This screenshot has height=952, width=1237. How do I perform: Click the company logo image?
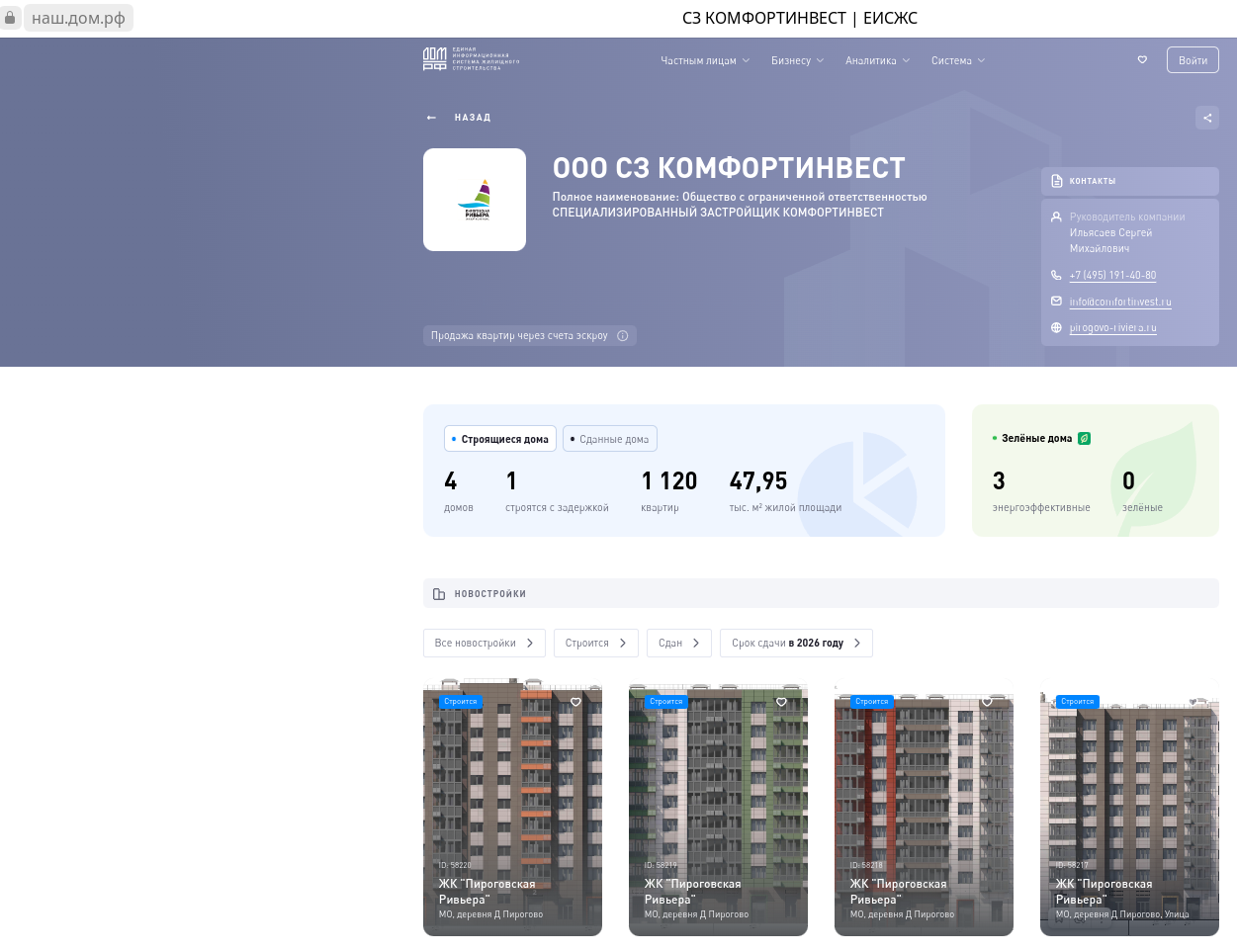475,200
